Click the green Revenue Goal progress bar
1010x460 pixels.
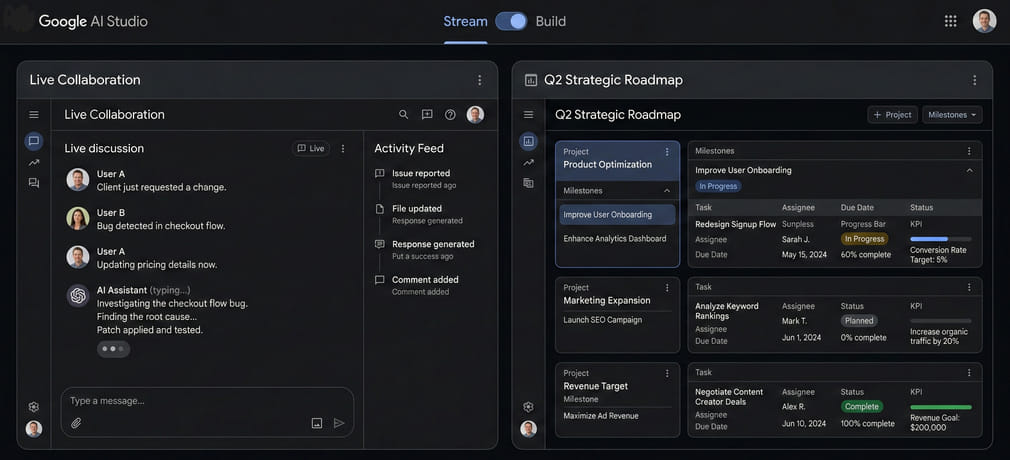[x=940, y=407]
